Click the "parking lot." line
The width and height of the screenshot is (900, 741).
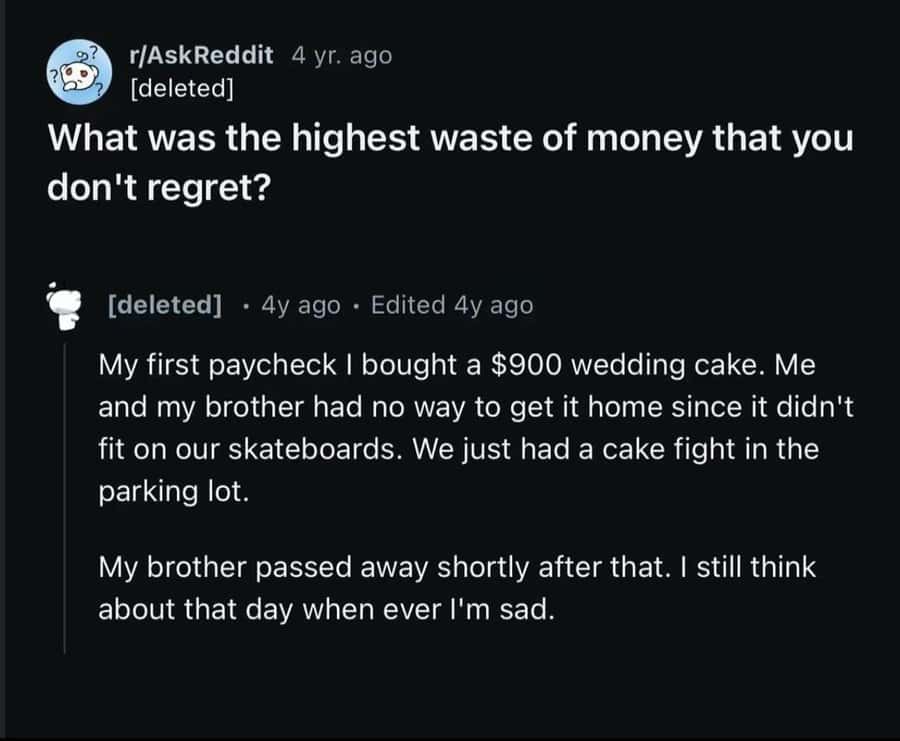(x=170, y=492)
